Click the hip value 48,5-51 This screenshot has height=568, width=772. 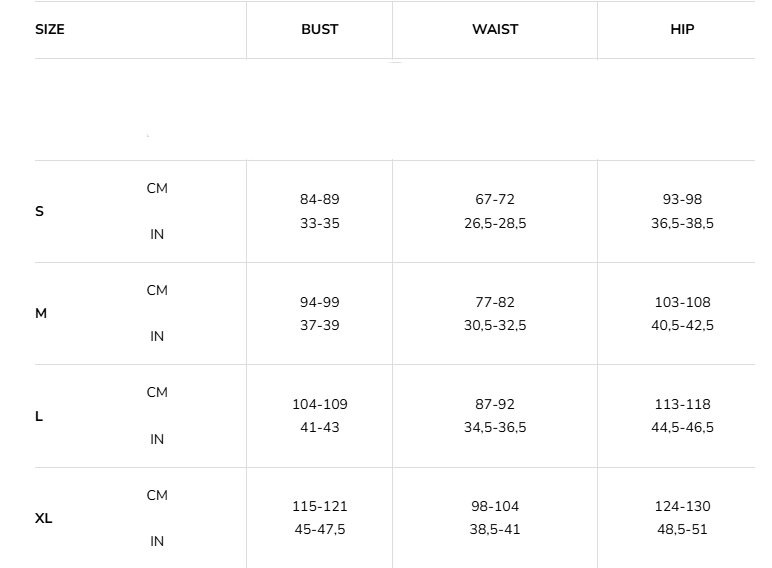pyautogui.click(x=682, y=530)
